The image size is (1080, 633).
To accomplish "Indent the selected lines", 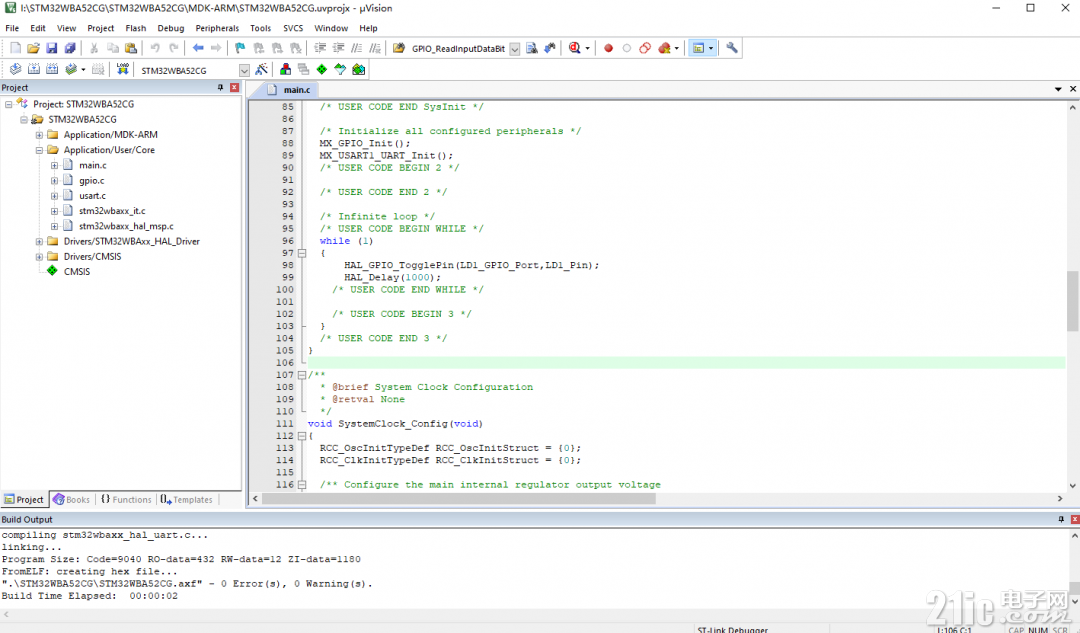I will click(x=320, y=48).
